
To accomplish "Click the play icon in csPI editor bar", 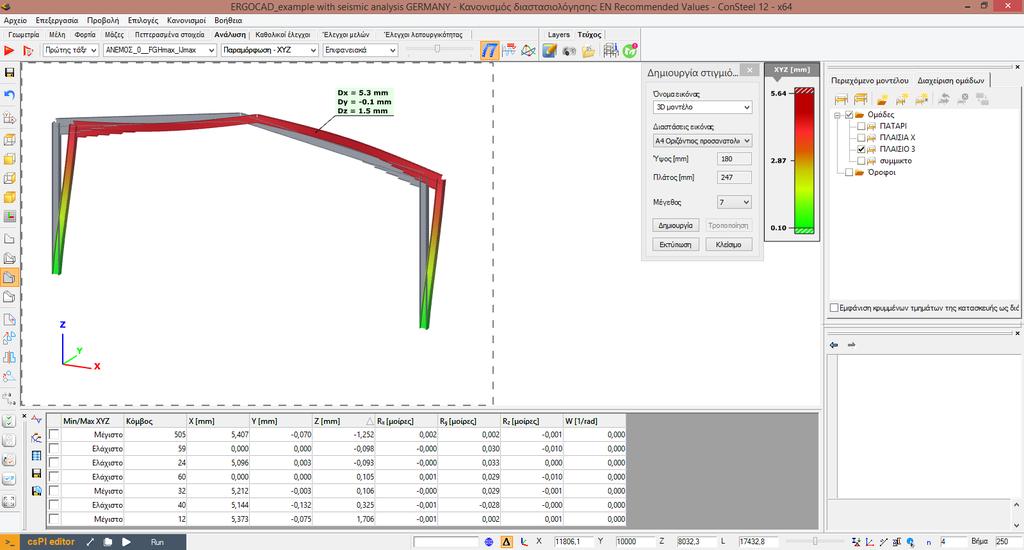I will [126, 542].
